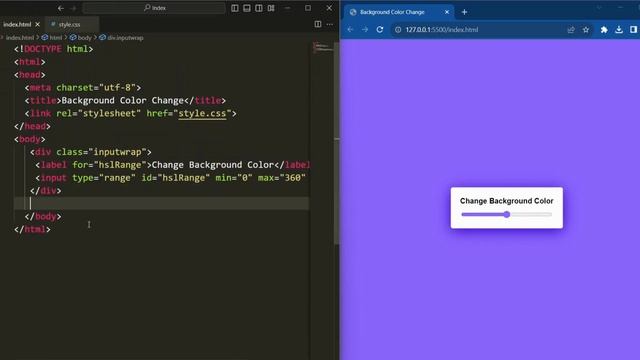640x360 pixels.
Task: Click the input type="range" code line
Action: [x=170, y=178]
